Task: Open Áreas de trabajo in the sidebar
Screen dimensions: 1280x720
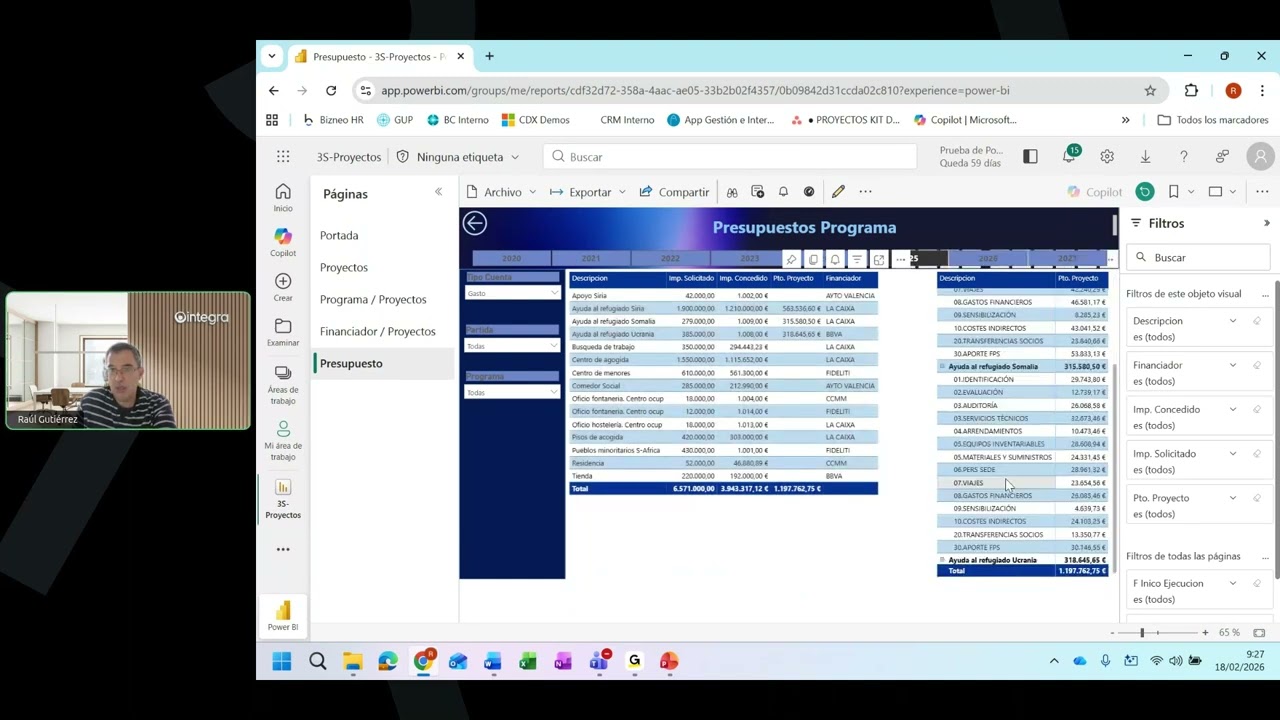Action: point(283,385)
